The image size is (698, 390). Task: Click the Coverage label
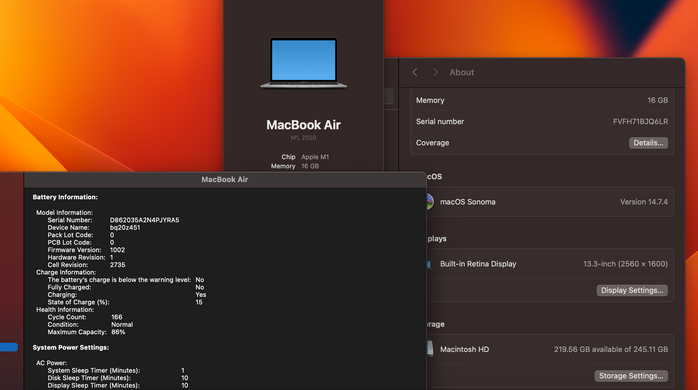pos(432,143)
